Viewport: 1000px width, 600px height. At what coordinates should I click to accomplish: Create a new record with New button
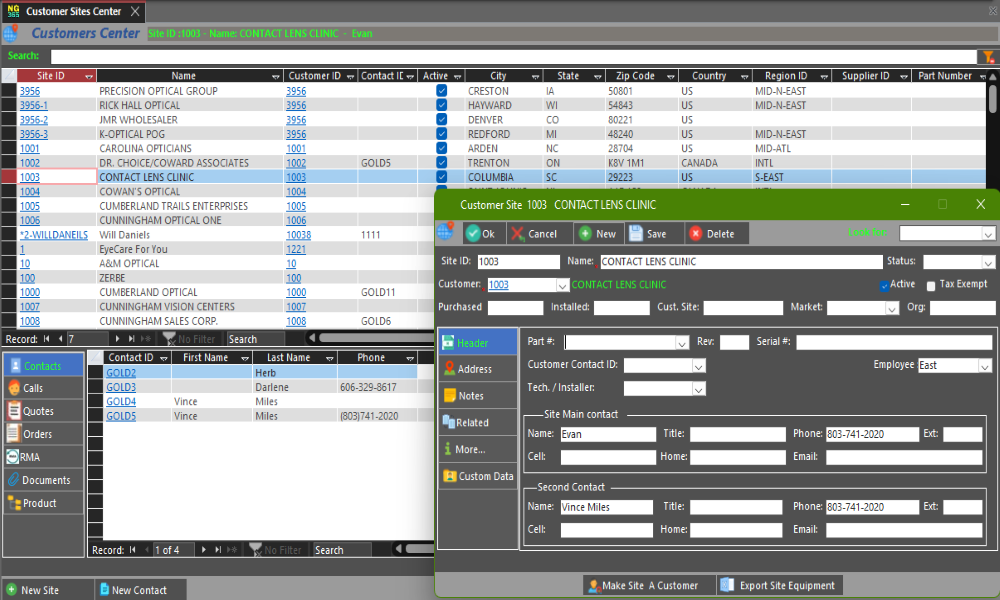point(597,234)
